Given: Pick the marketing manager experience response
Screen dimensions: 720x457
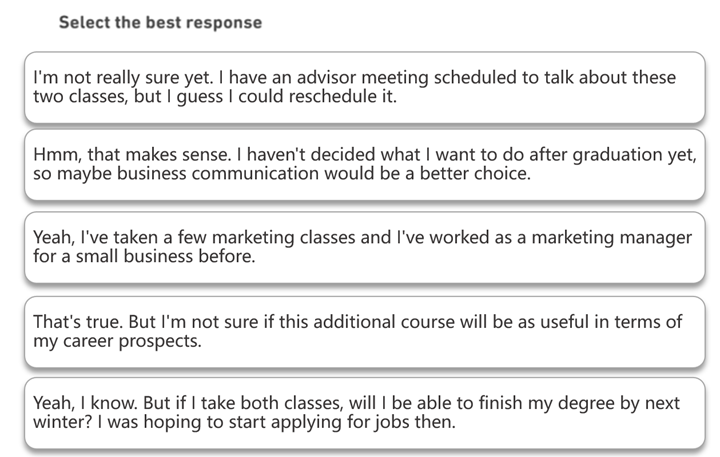Looking at the screenshot, I should [x=365, y=247].
